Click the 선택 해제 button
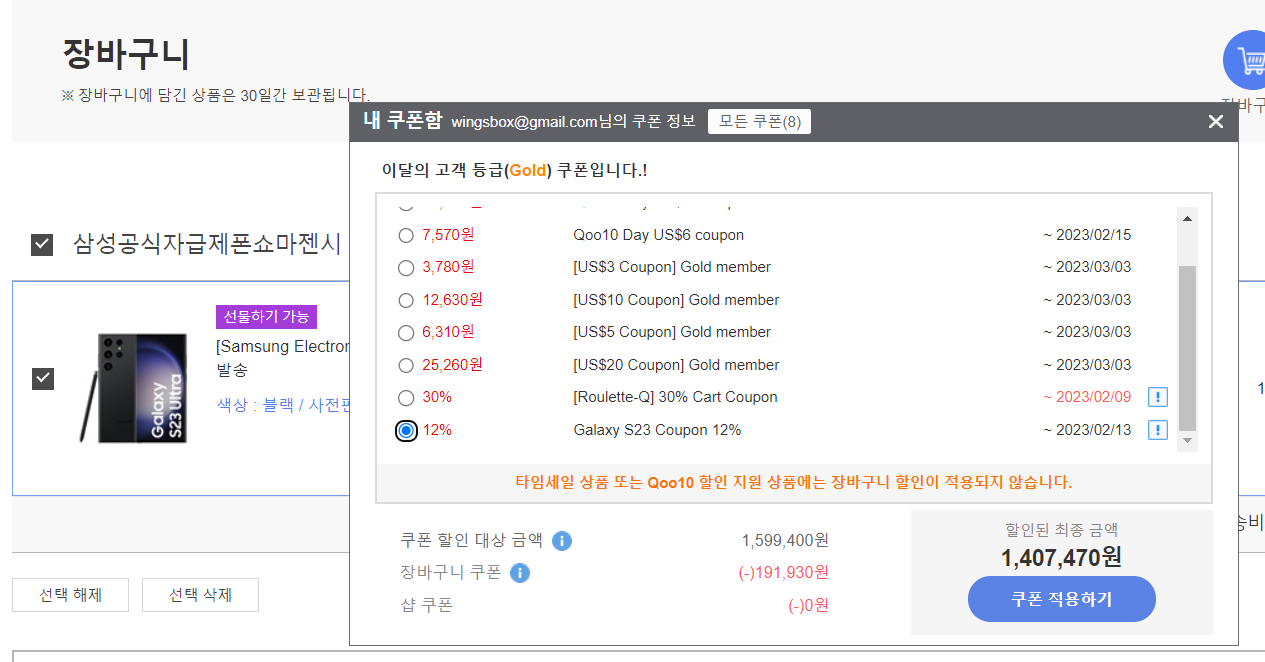Screen dimensions: 1265x662 (x=70, y=595)
